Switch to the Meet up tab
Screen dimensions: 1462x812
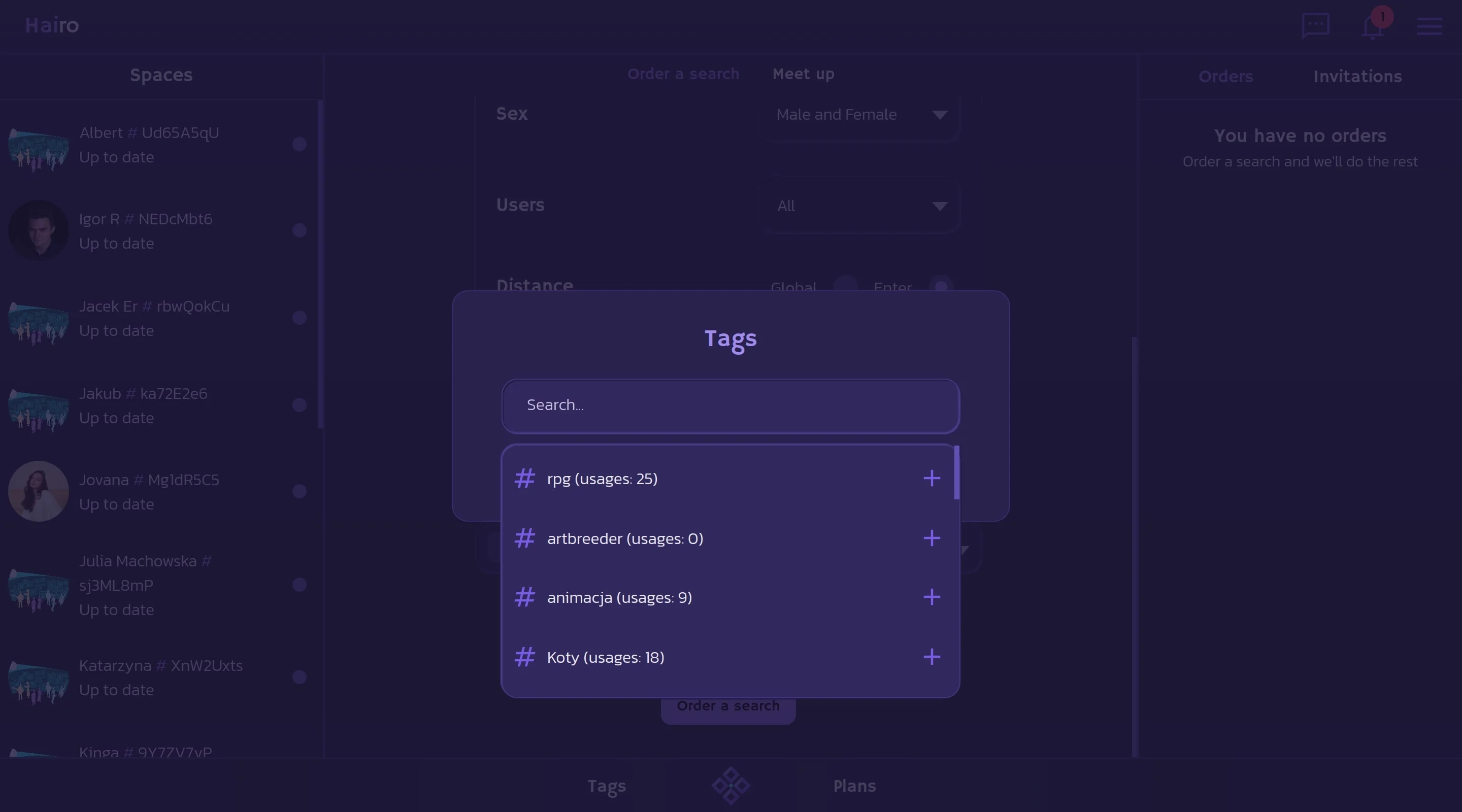click(x=803, y=74)
